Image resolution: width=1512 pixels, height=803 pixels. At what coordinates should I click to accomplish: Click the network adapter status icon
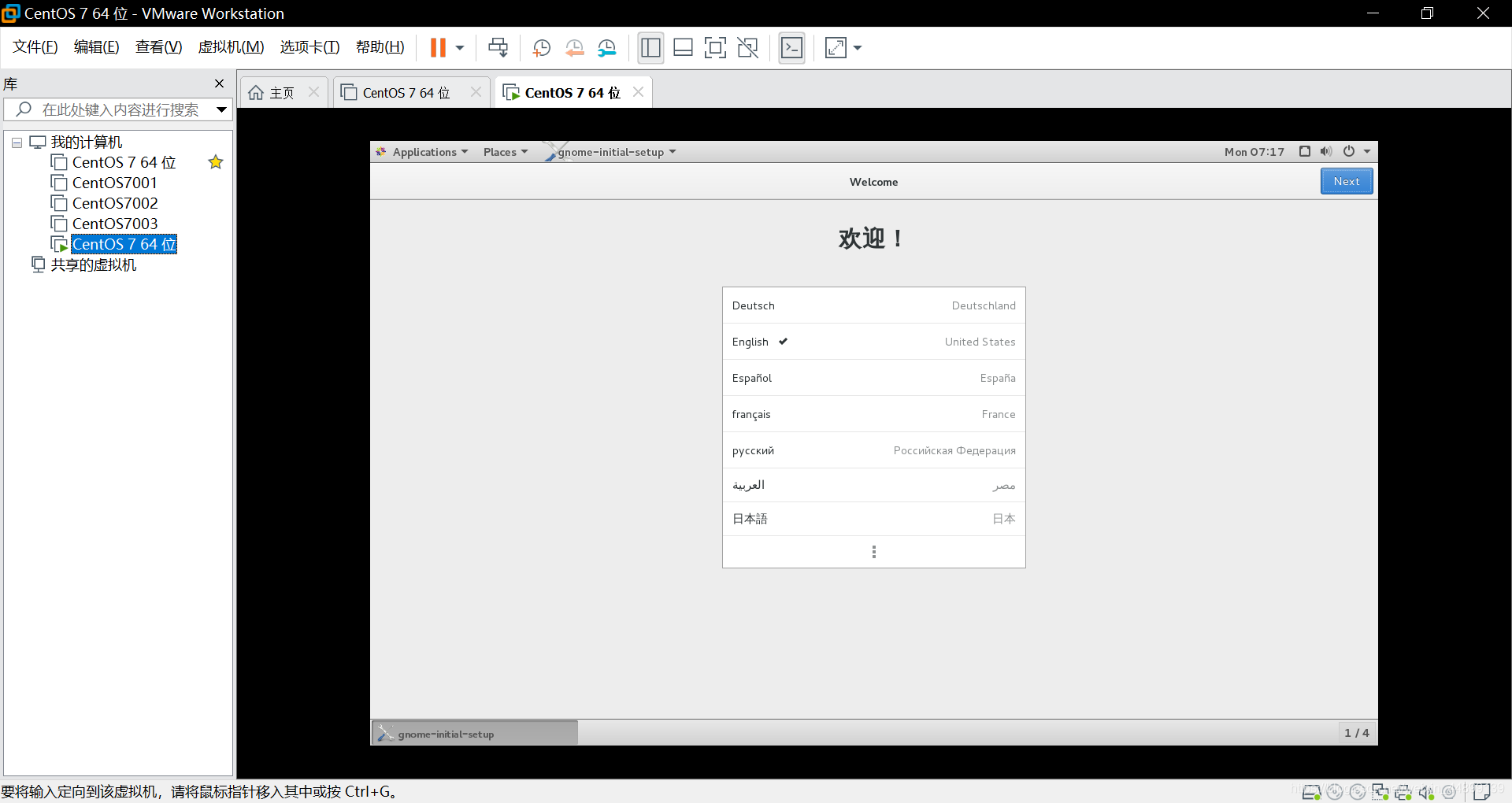(x=1380, y=792)
